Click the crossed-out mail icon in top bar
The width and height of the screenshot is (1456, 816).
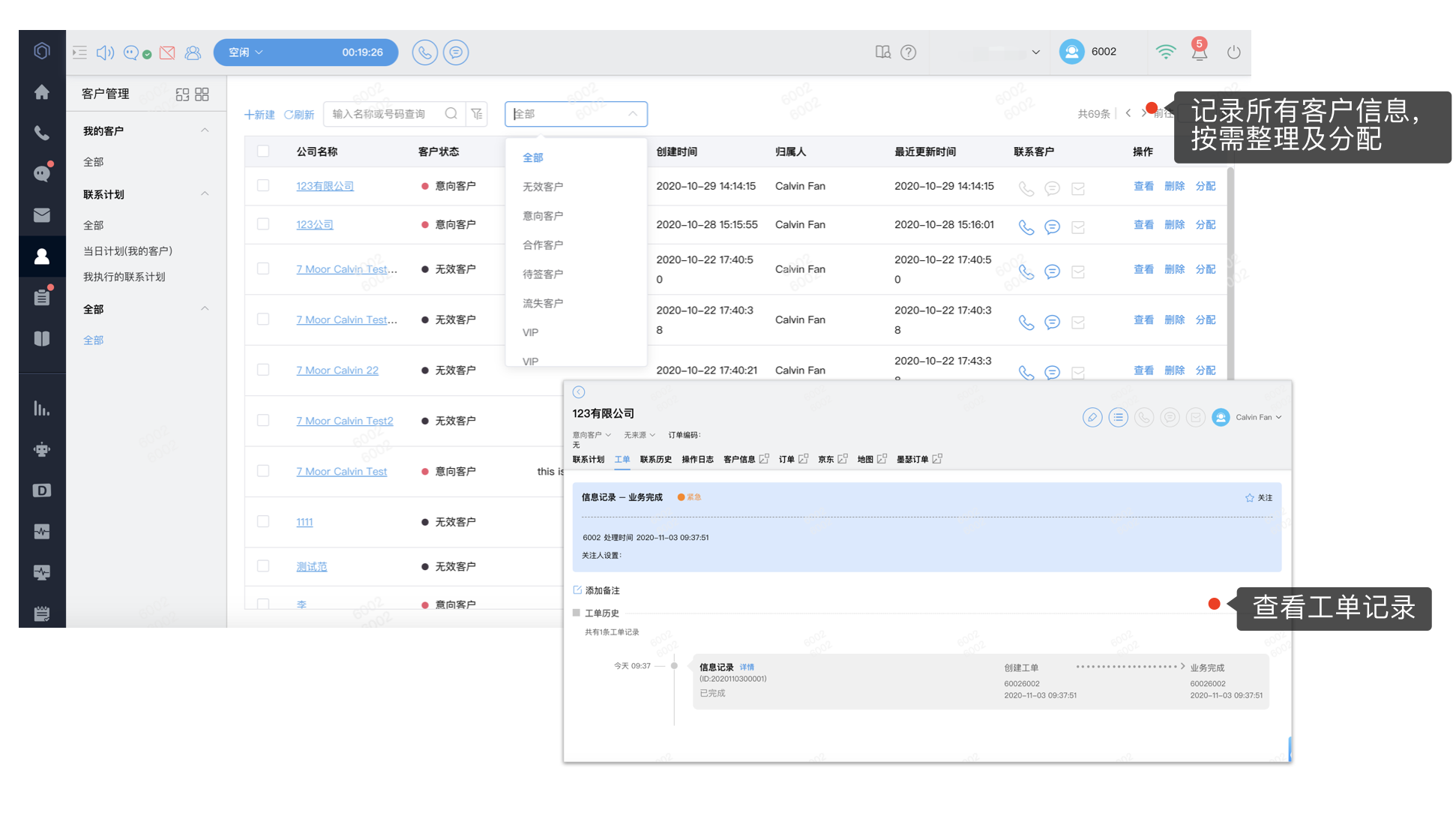tap(167, 52)
